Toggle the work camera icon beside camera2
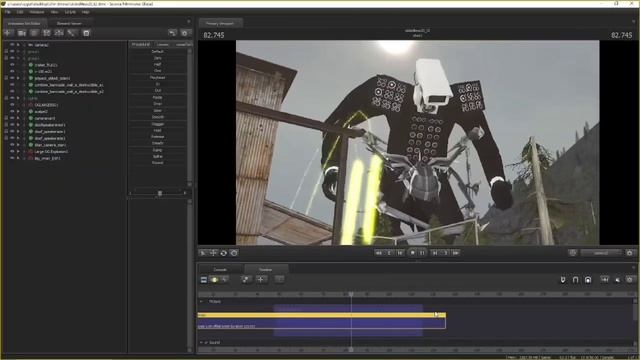 573,253
